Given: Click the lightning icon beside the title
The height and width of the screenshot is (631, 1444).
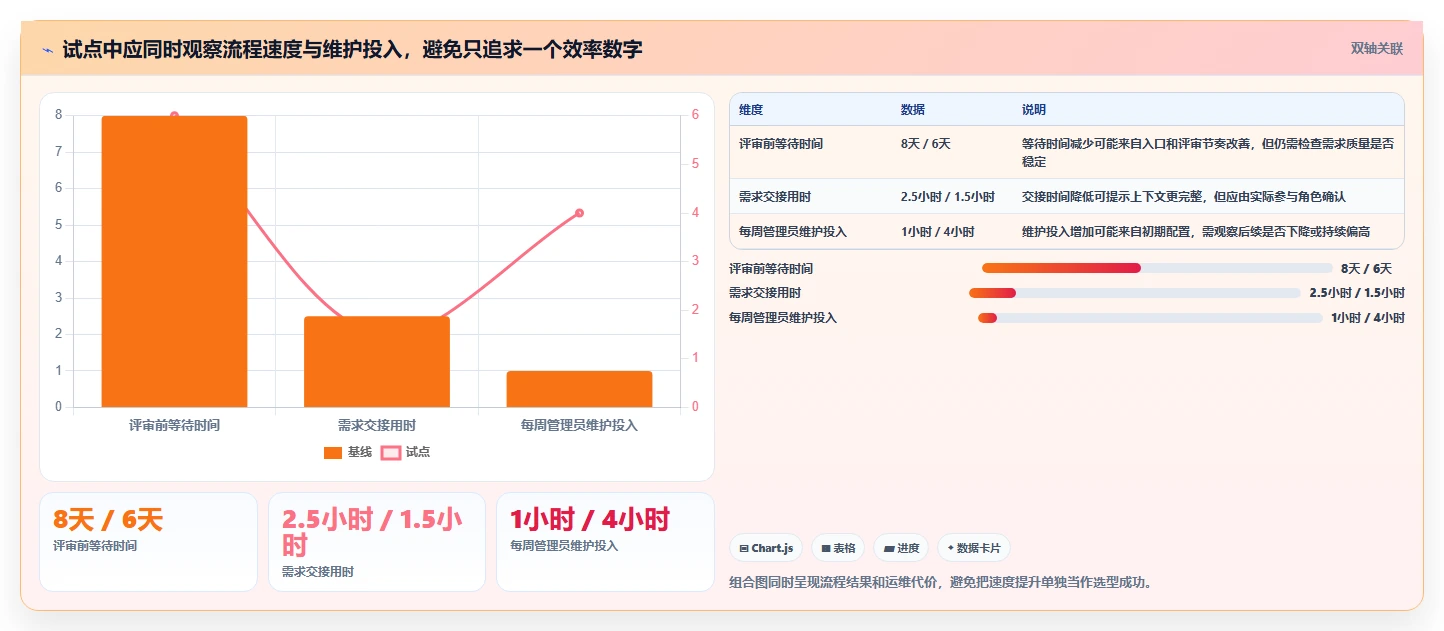Looking at the screenshot, I should 48,49.
